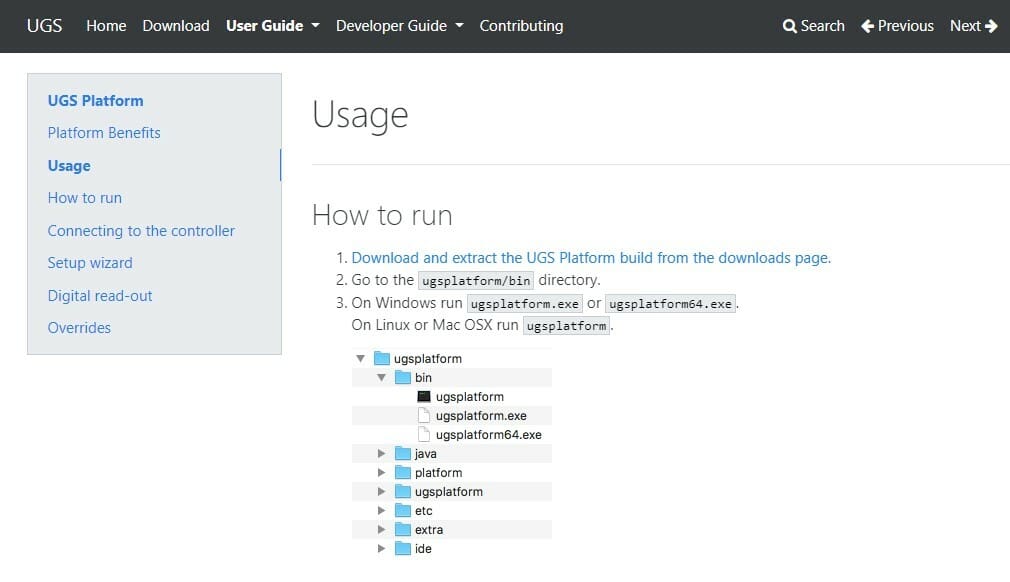Image resolution: width=1010 pixels, height=582 pixels.
Task: Click the Previous arrow icon
Action: pos(868,26)
